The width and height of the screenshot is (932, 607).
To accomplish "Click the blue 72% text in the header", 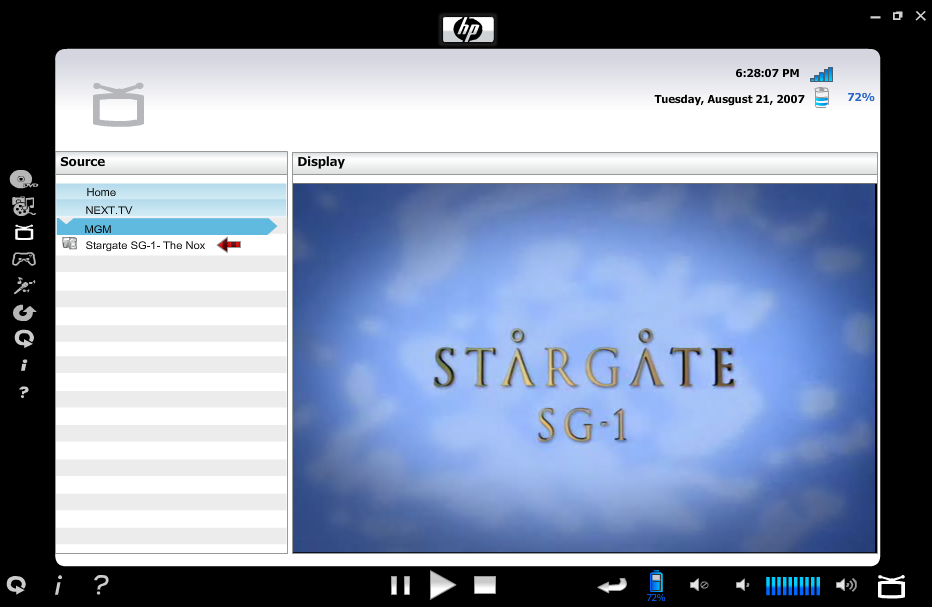I will coord(860,97).
